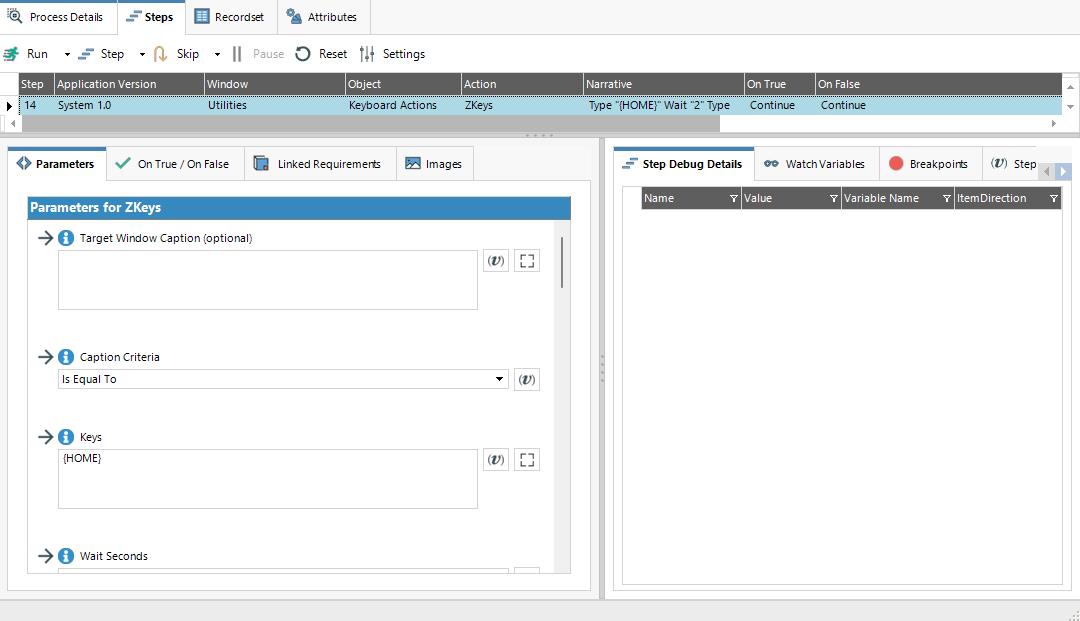Expand the Keys field editor icon
This screenshot has height=621, width=1080.
tap(527, 460)
